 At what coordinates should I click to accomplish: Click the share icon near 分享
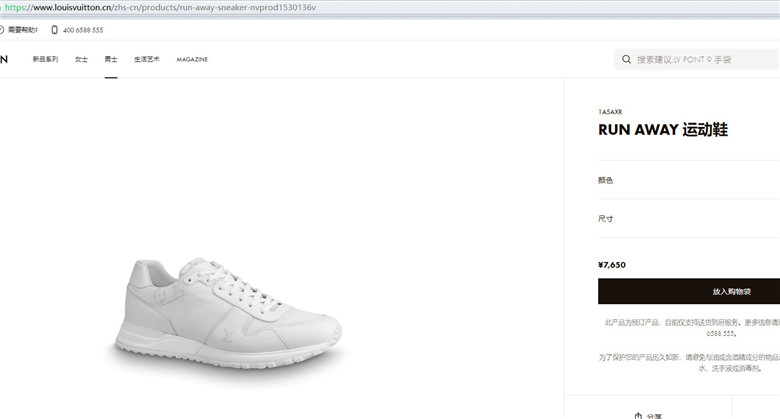tap(638, 416)
